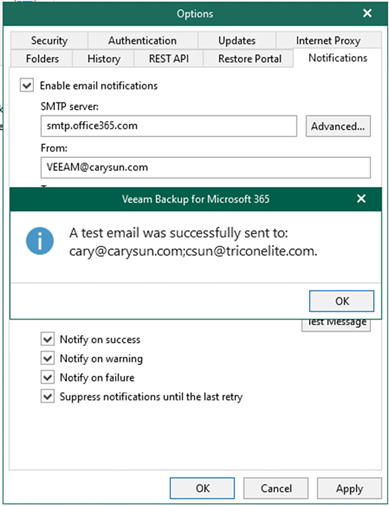Uncheck Enable email notifications

[27, 85]
